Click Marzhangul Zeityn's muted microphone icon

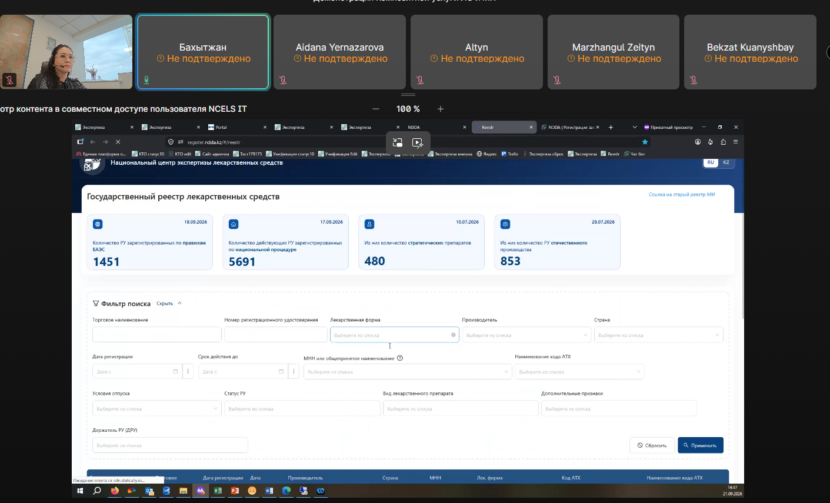pos(557,80)
